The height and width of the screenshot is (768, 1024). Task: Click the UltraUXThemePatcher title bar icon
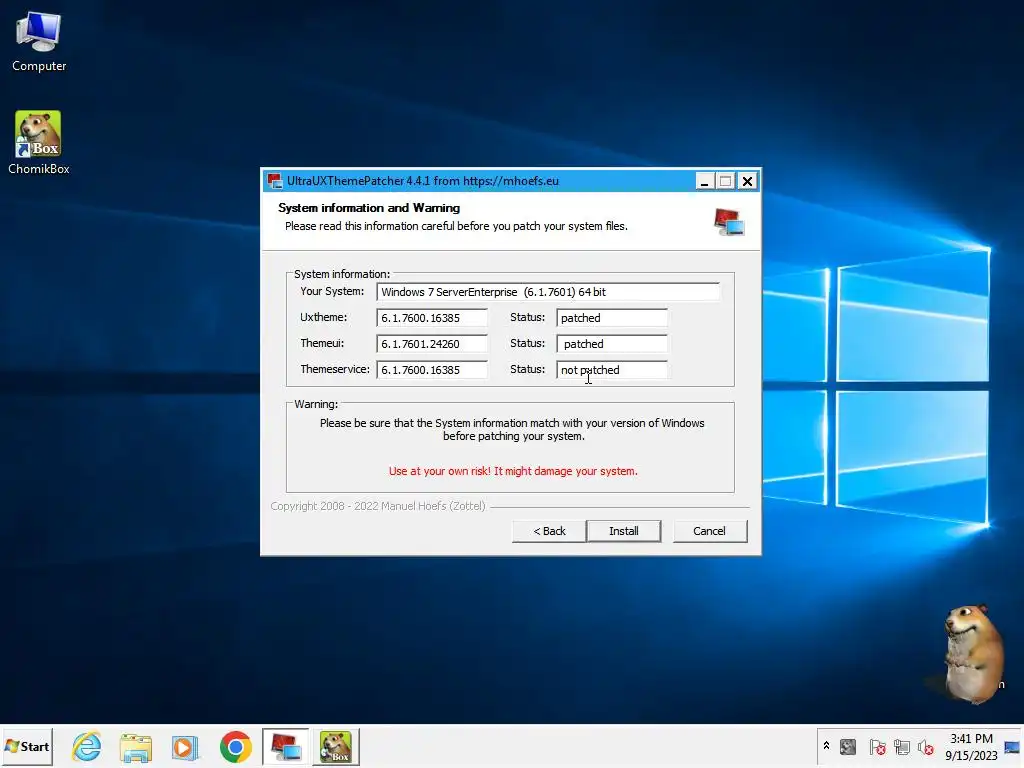point(275,181)
